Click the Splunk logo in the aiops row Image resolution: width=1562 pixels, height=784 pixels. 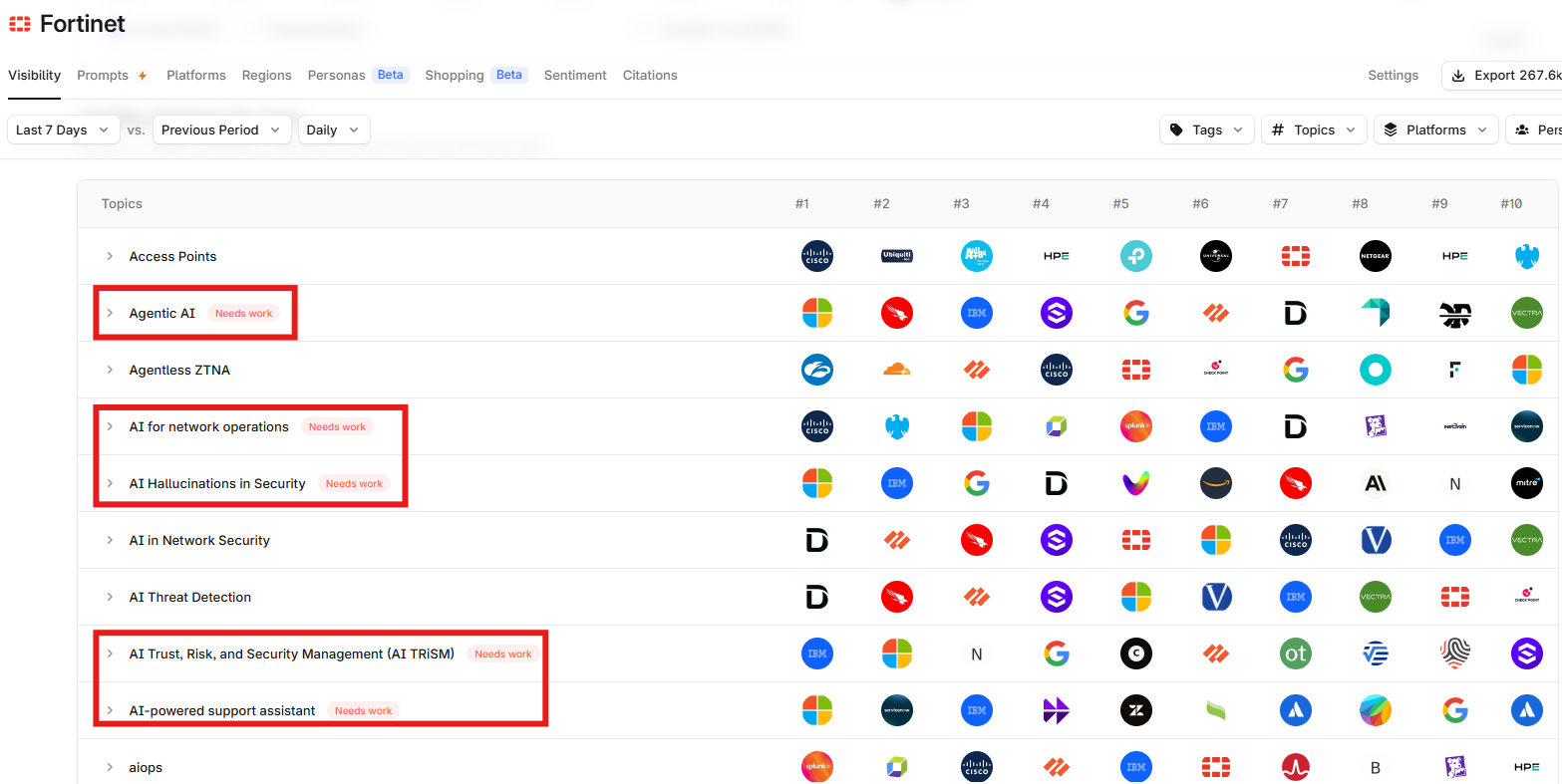click(817, 767)
